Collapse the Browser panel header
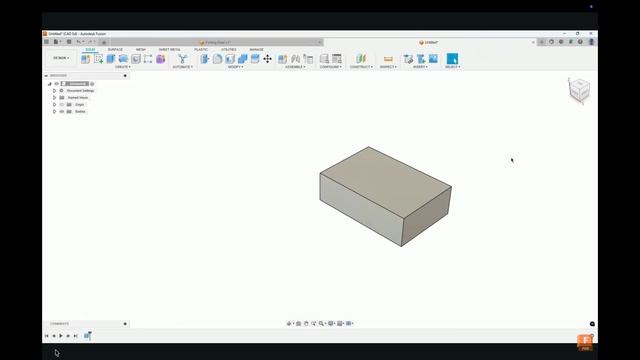The height and width of the screenshot is (360, 640). (46, 76)
